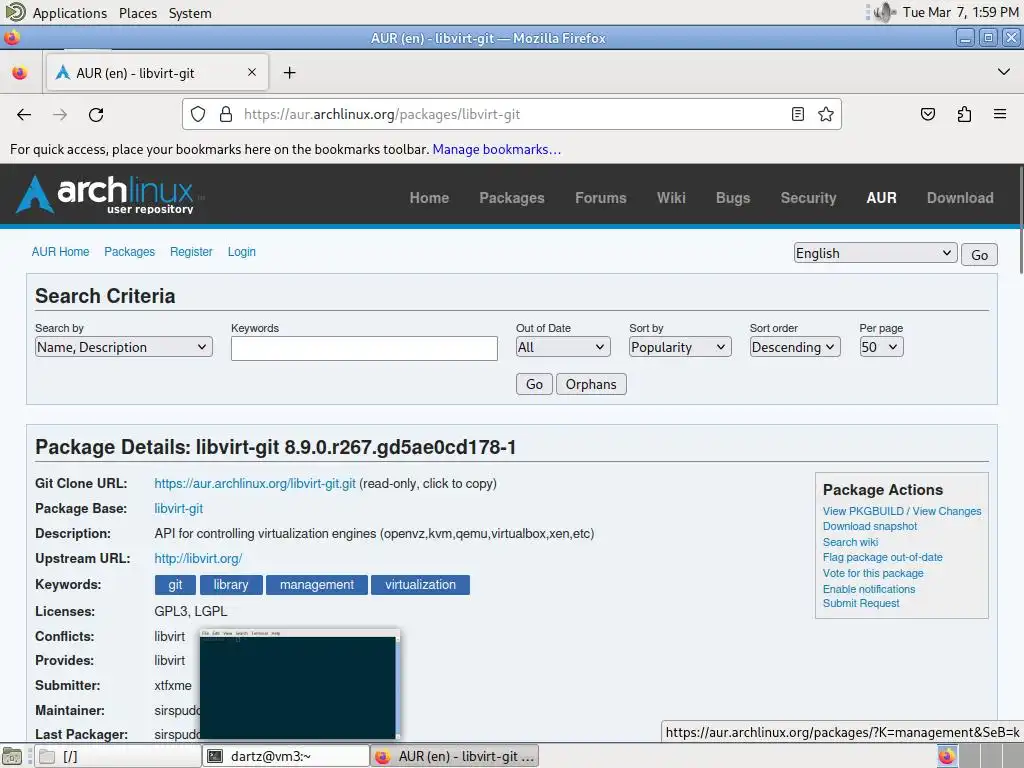Open the extensions puzzle icon
Screen dimensions: 1024x768
point(964,114)
